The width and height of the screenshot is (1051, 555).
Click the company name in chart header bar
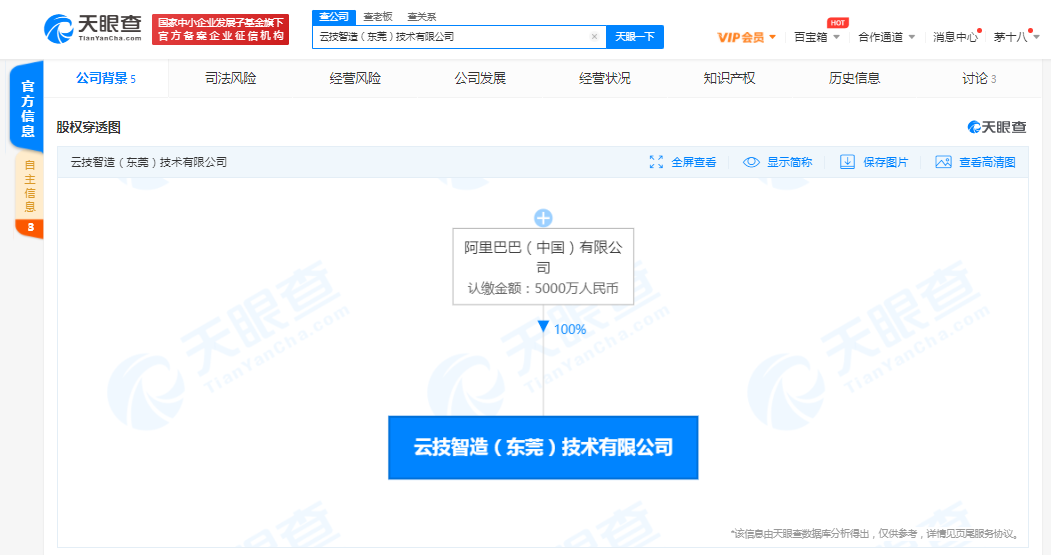click(x=149, y=162)
